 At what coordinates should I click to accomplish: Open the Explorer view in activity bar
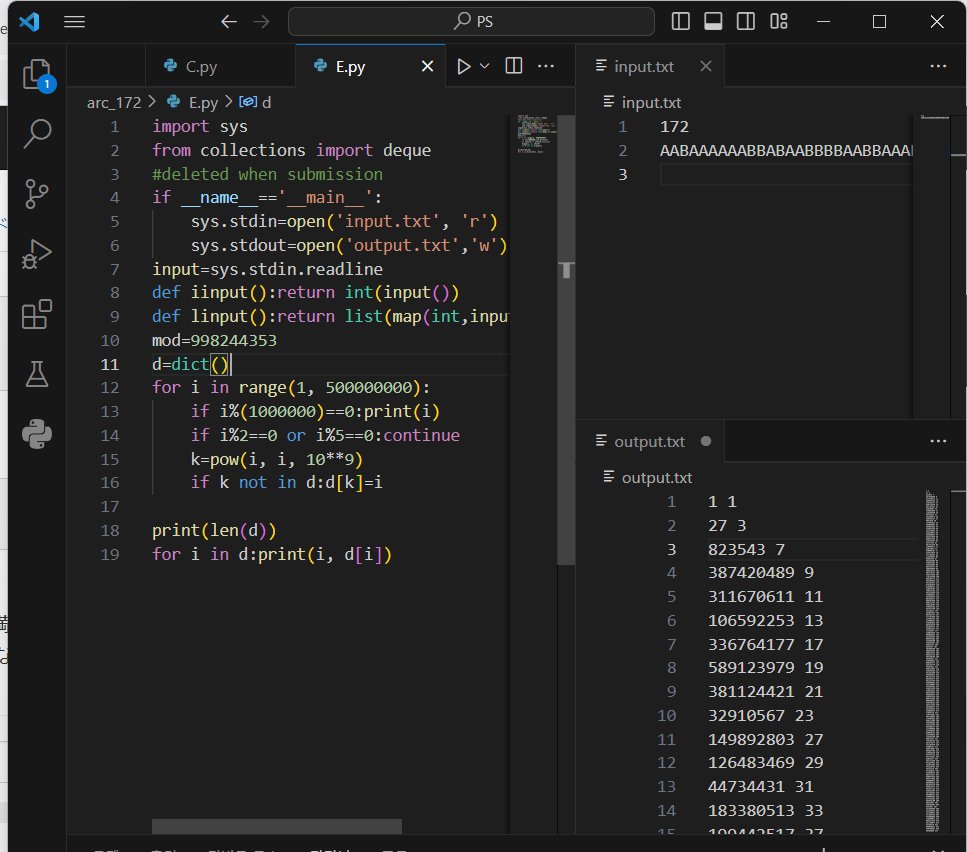point(37,75)
